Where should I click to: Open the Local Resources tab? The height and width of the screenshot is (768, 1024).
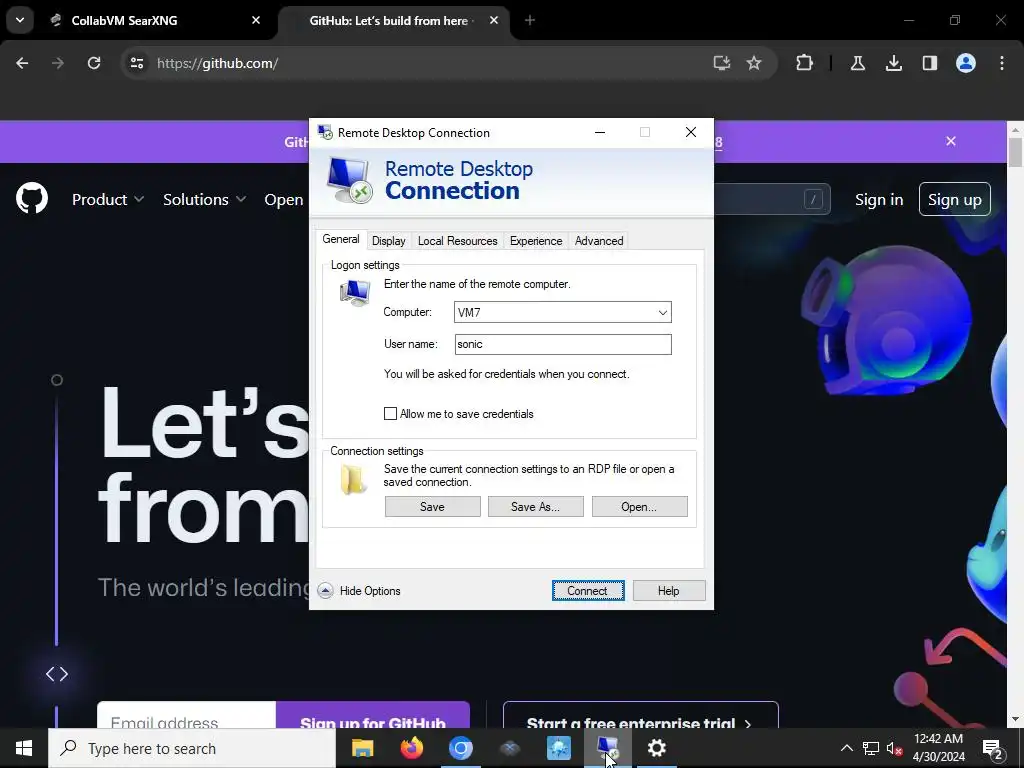click(x=457, y=241)
